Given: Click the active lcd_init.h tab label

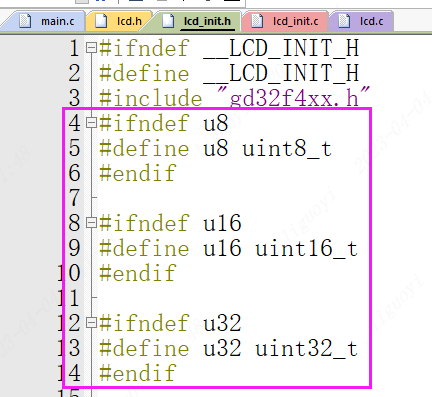Looking at the screenshot, I should [x=207, y=21].
